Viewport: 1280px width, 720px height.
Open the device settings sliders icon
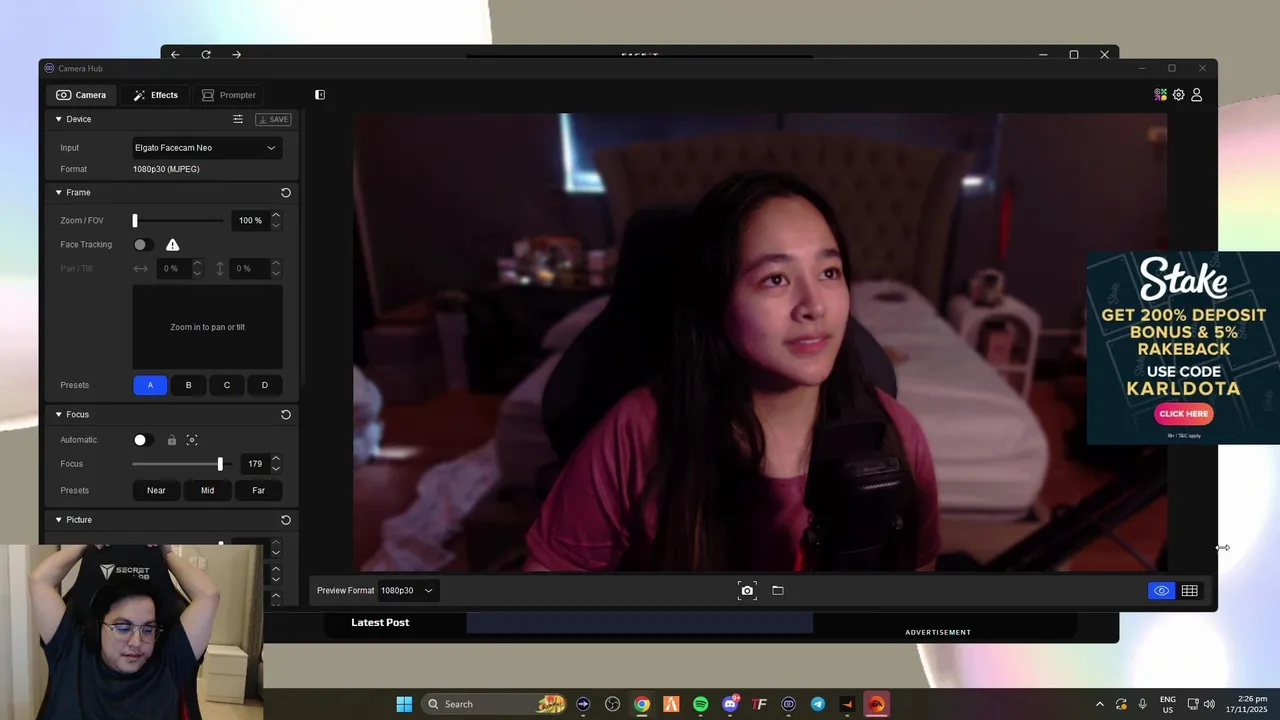pyautogui.click(x=238, y=119)
